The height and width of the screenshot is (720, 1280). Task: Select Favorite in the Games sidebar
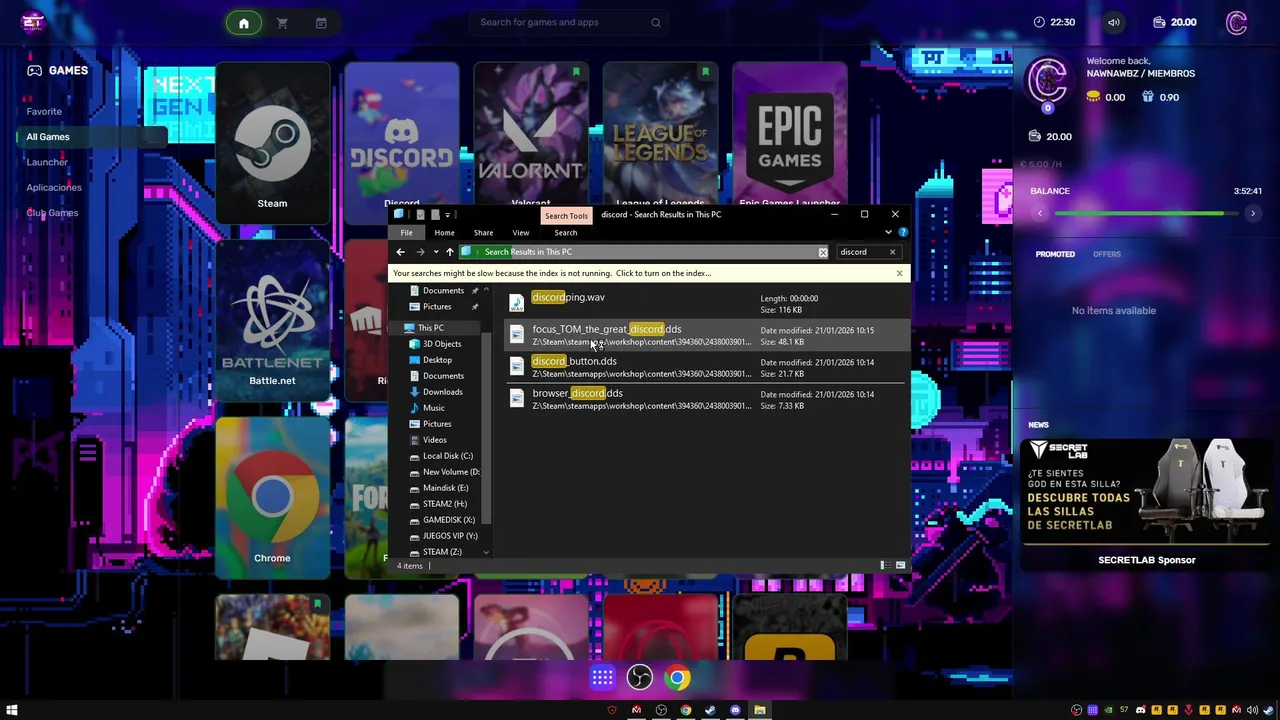pos(44,111)
